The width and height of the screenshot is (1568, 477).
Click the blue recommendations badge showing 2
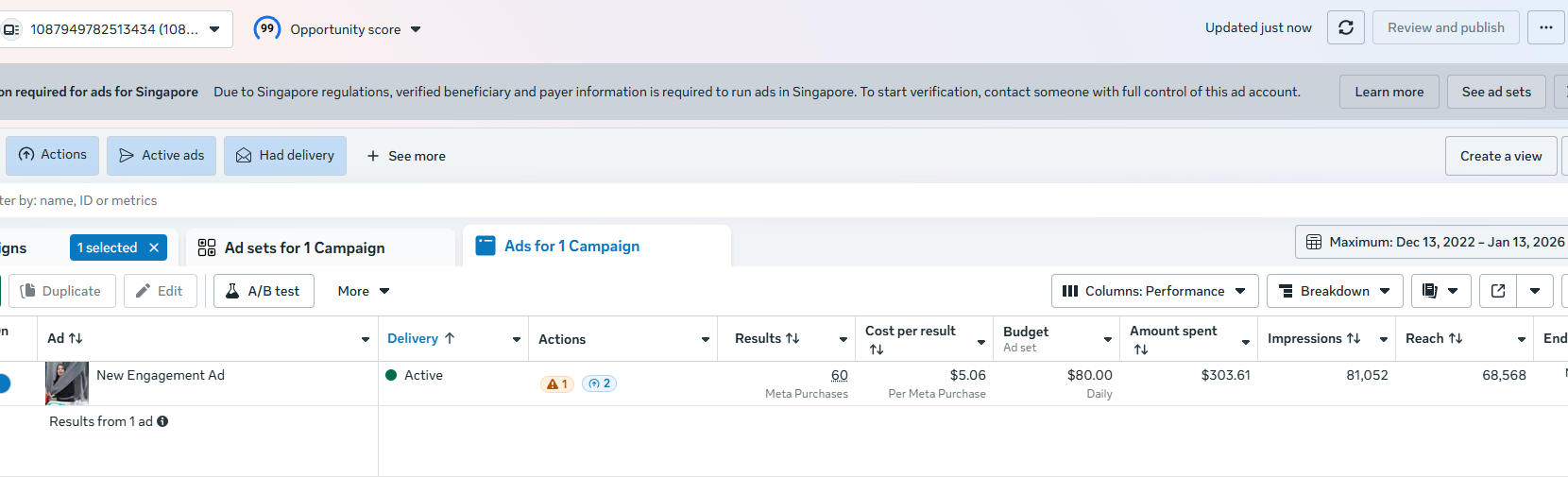tap(599, 383)
